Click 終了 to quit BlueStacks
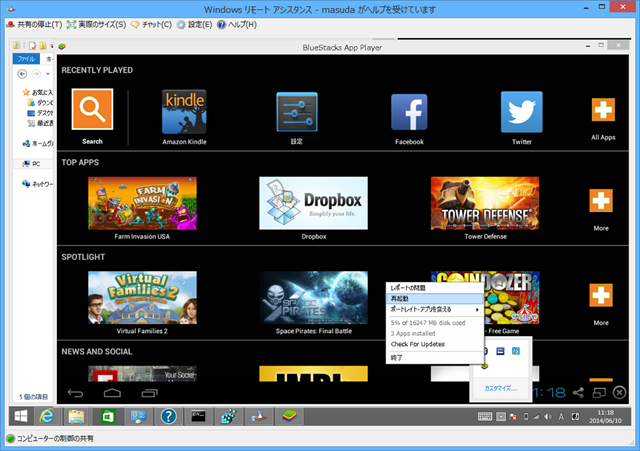640x451 pixels. [398, 356]
